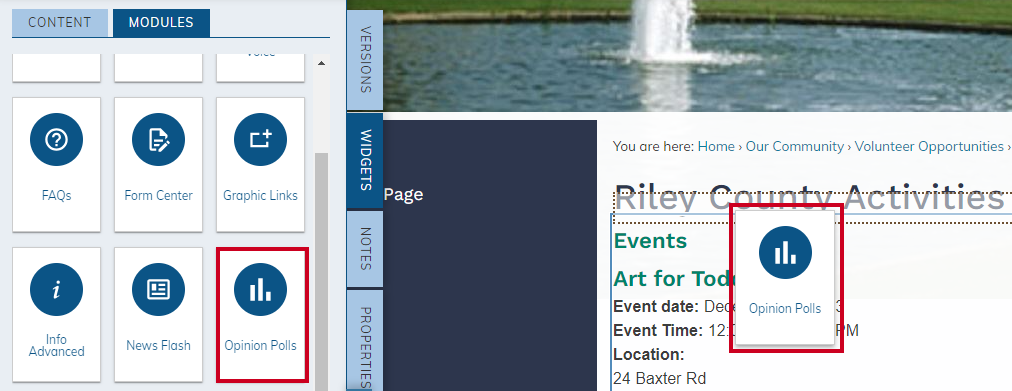Viewport: 1012px width, 391px height.
Task: Follow the Home breadcrumb link
Action: tap(716, 146)
